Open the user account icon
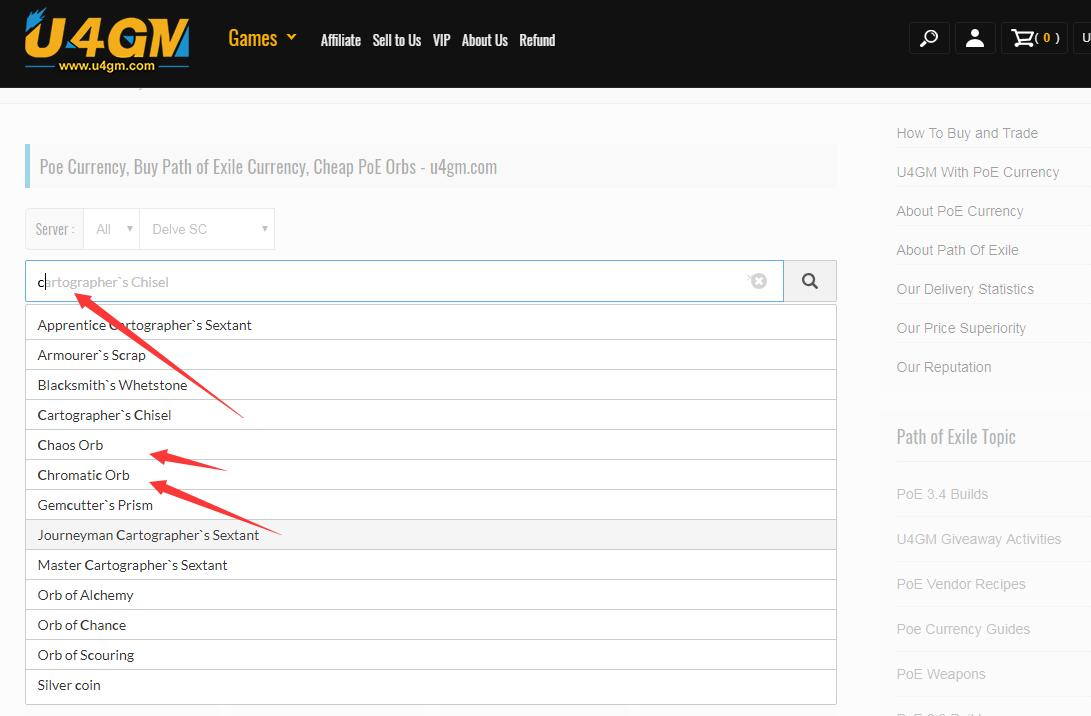1091x716 pixels. [975, 38]
